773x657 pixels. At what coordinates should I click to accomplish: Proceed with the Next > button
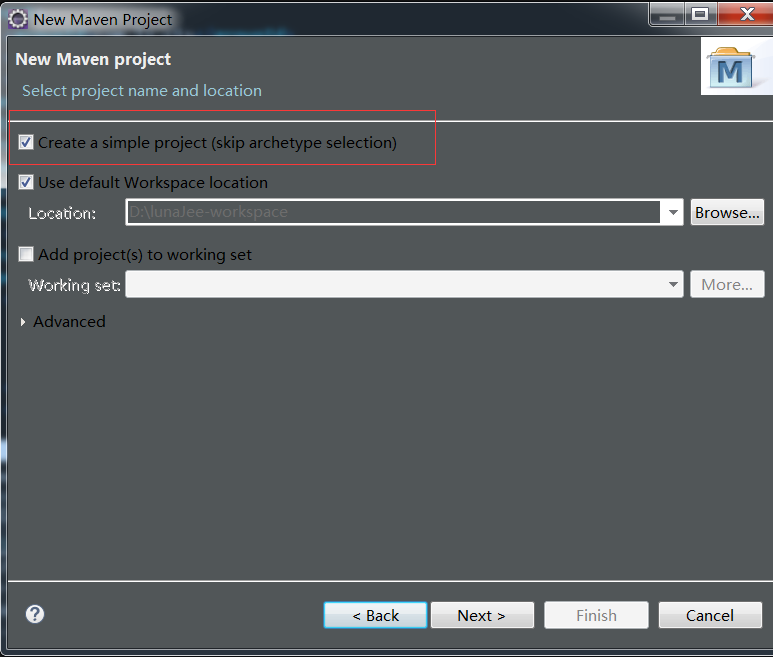[482, 615]
